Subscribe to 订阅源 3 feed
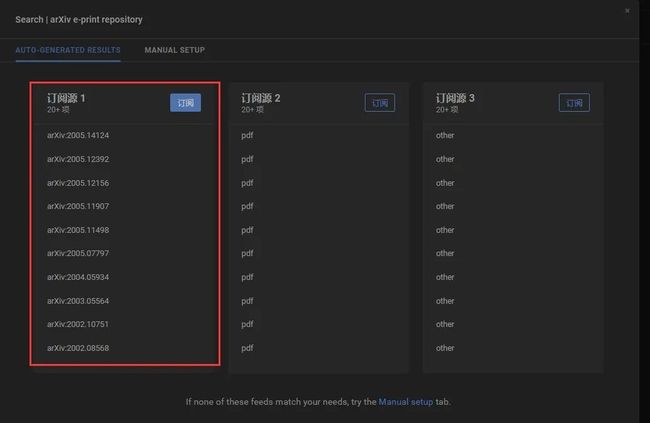The image size is (650, 423). (574, 102)
